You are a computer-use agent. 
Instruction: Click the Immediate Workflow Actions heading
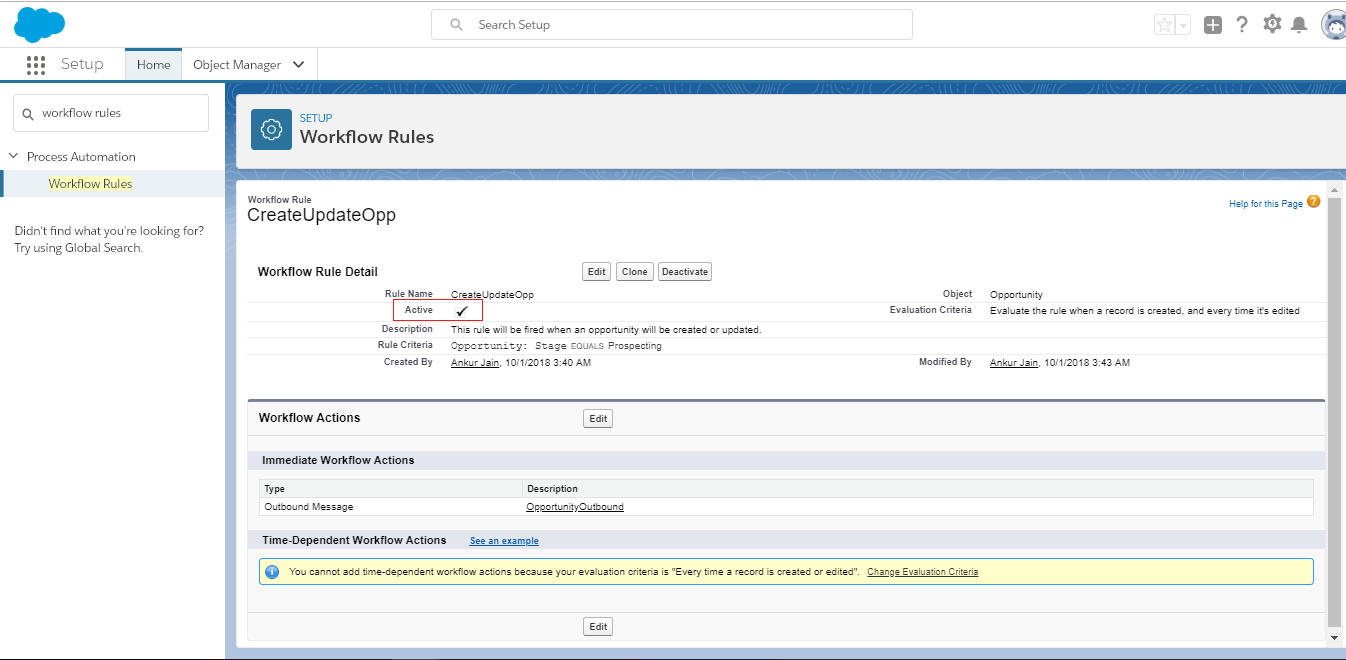(338, 460)
